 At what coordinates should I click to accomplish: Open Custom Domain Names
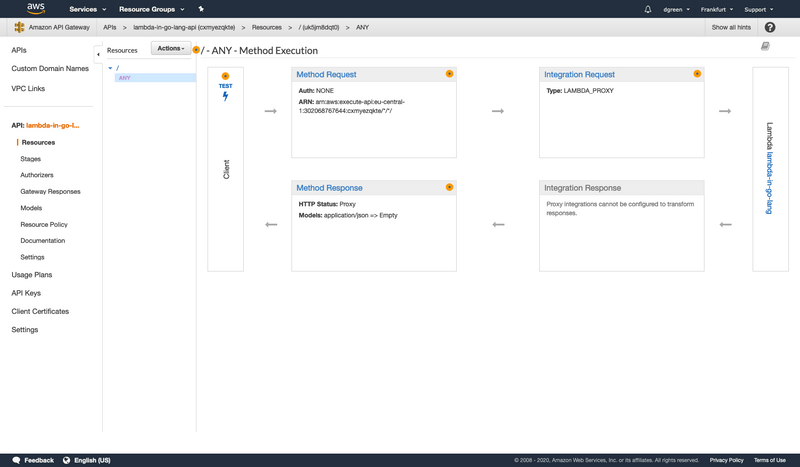tap(50, 68)
